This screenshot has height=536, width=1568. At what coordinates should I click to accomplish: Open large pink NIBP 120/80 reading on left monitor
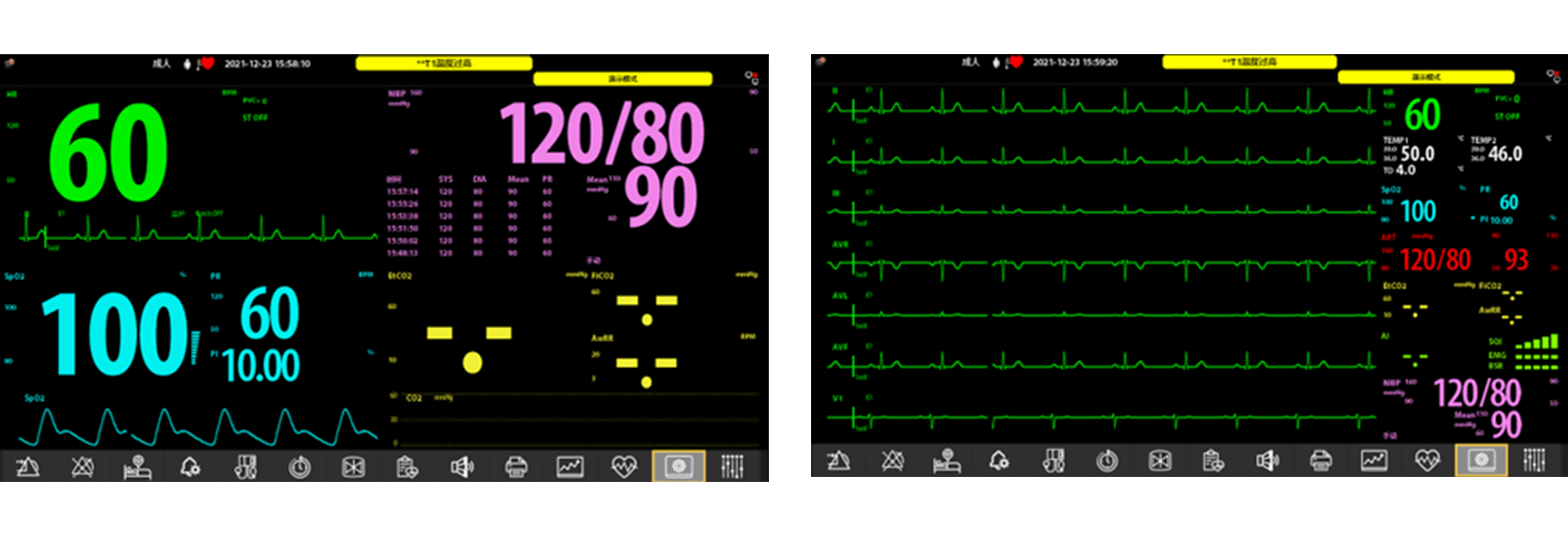point(600,133)
